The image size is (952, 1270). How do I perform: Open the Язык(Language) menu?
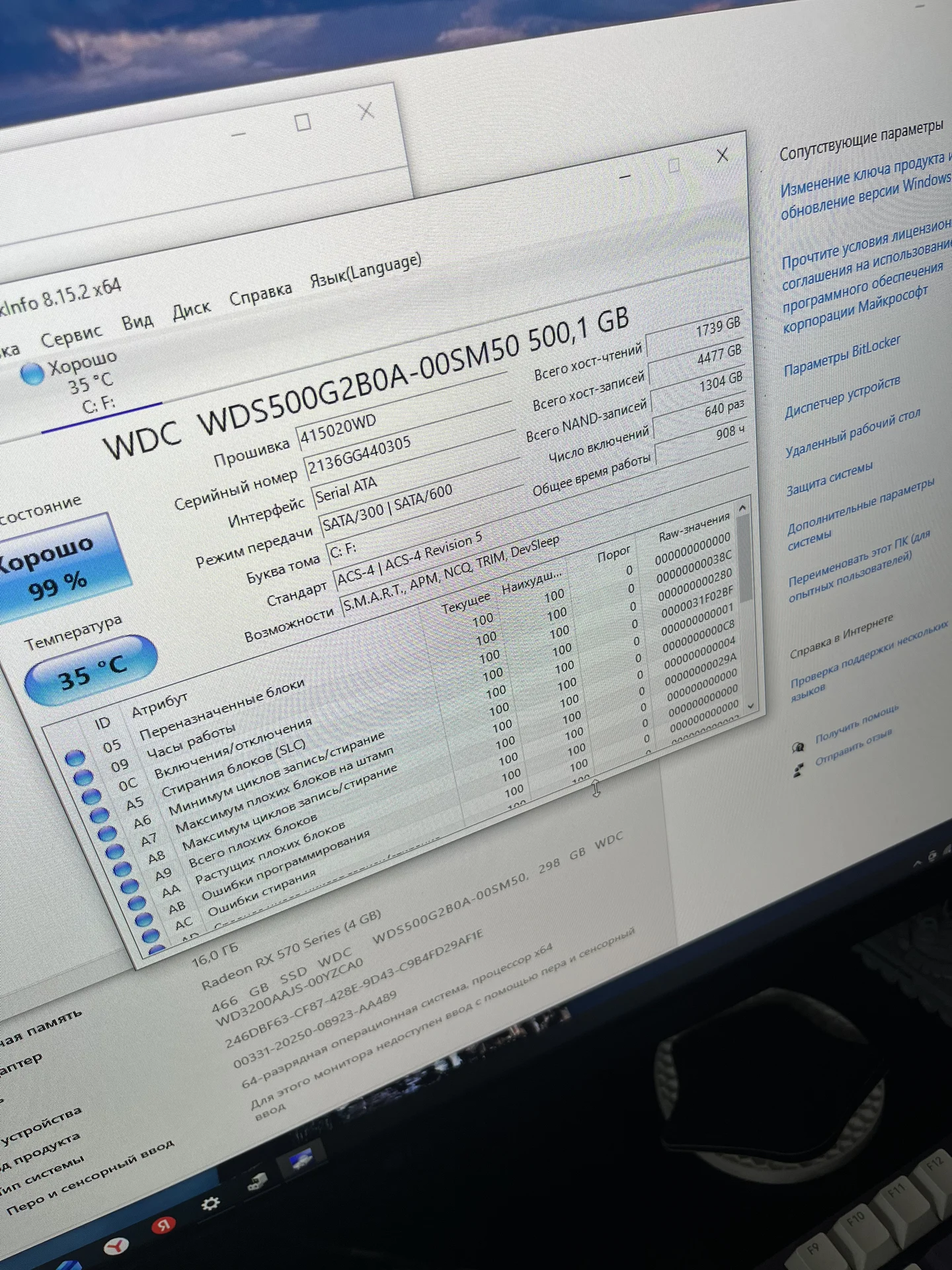(366, 271)
